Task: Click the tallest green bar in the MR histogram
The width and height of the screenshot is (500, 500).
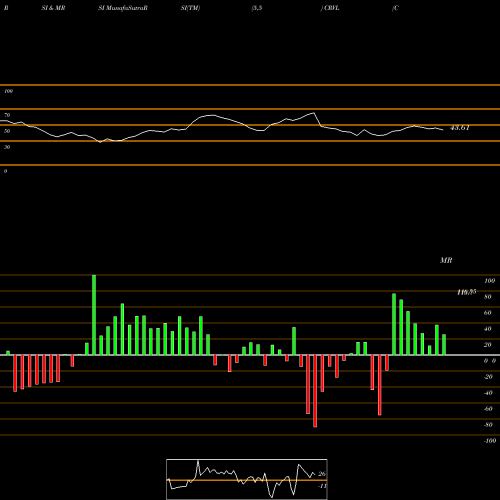Action: coord(94,315)
